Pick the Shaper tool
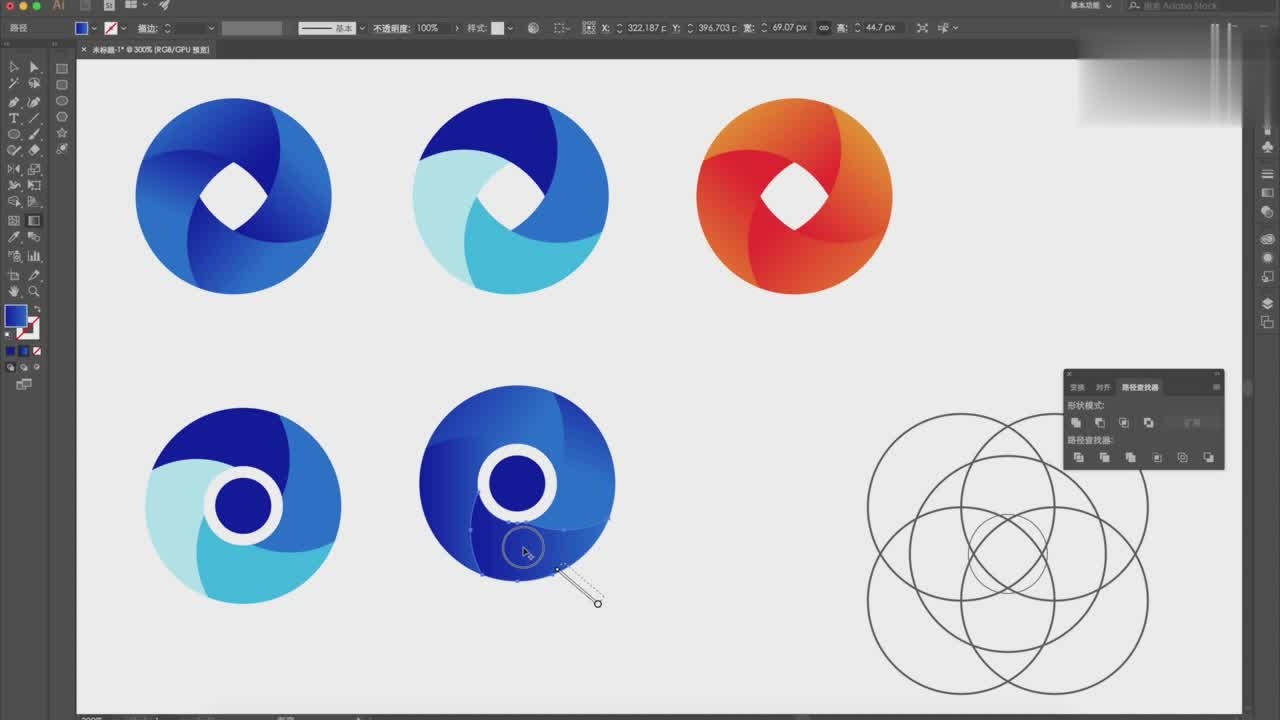The width and height of the screenshot is (1280, 720). tap(14, 150)
